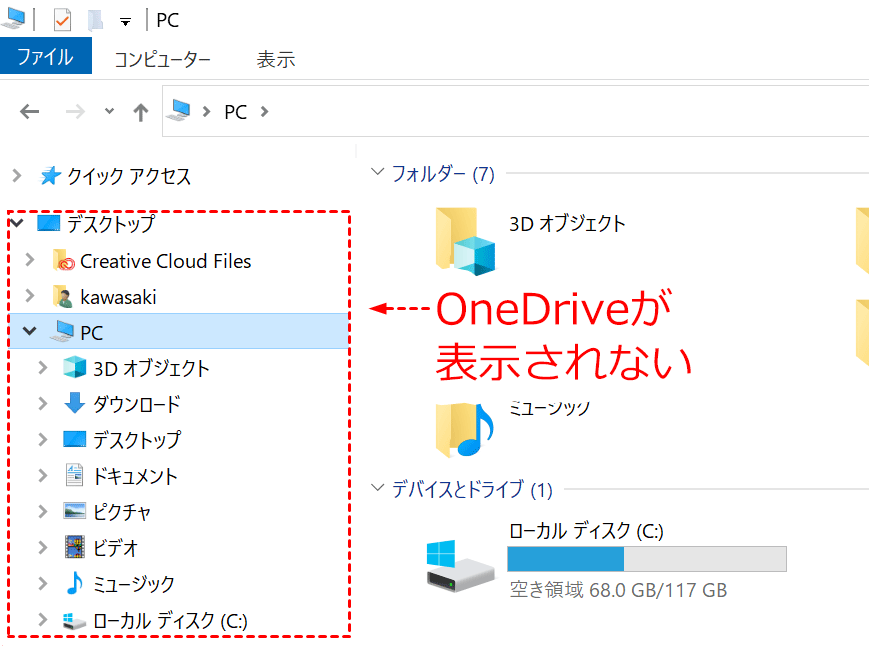Collapse the デバイスとドライブ (1) group
The image size is (869, 648).
(377, 488)
